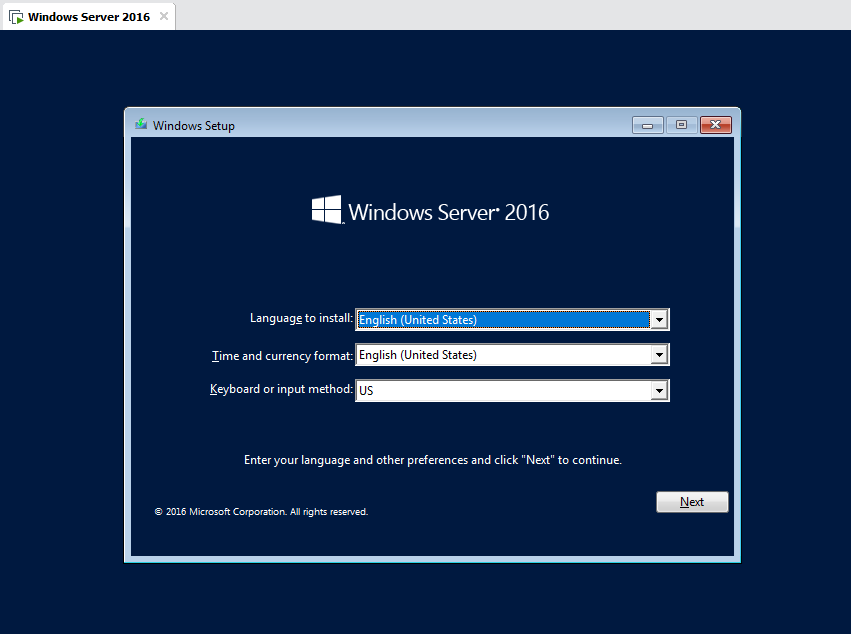Select the Language to install field
The image size is (851, 634).
click(512, 320)
